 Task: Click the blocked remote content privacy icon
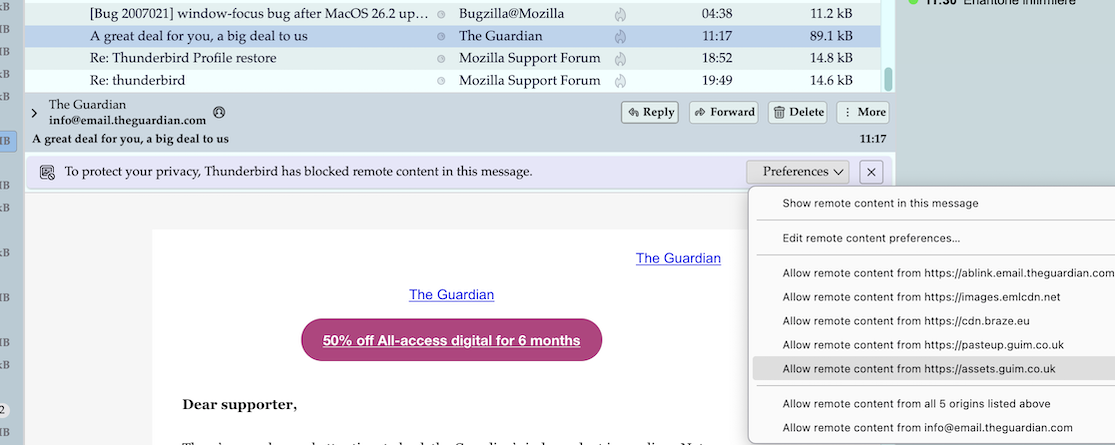pos(47,172)
